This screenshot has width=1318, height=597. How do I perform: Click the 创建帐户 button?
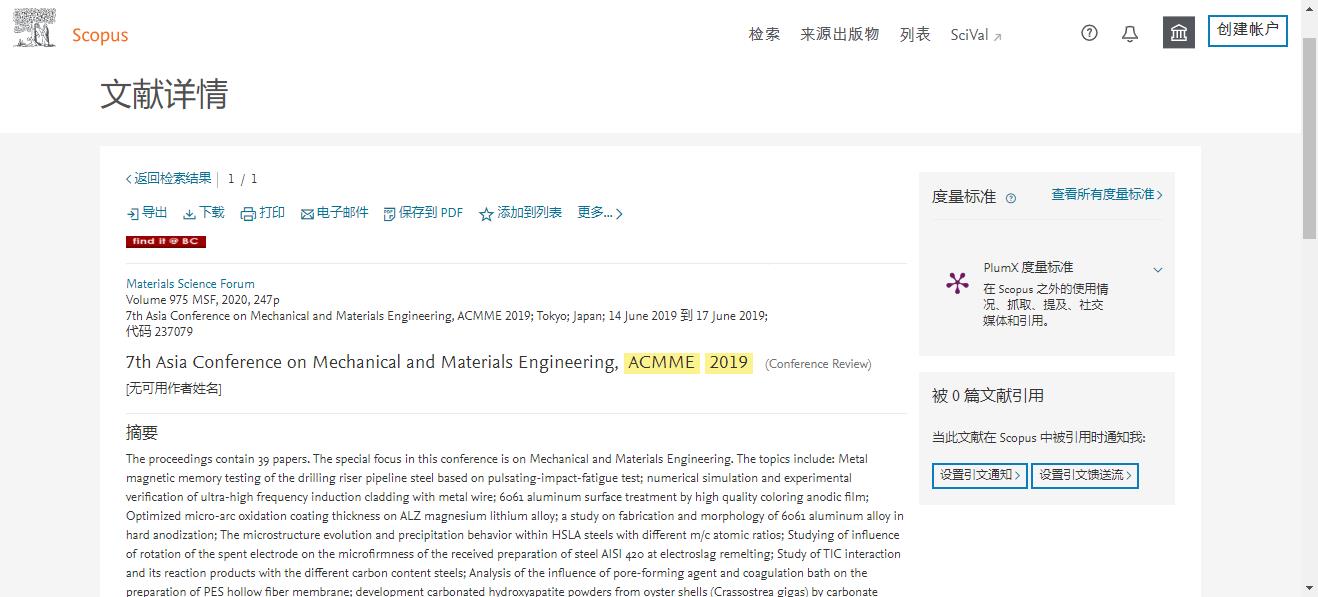(1248, 30)
